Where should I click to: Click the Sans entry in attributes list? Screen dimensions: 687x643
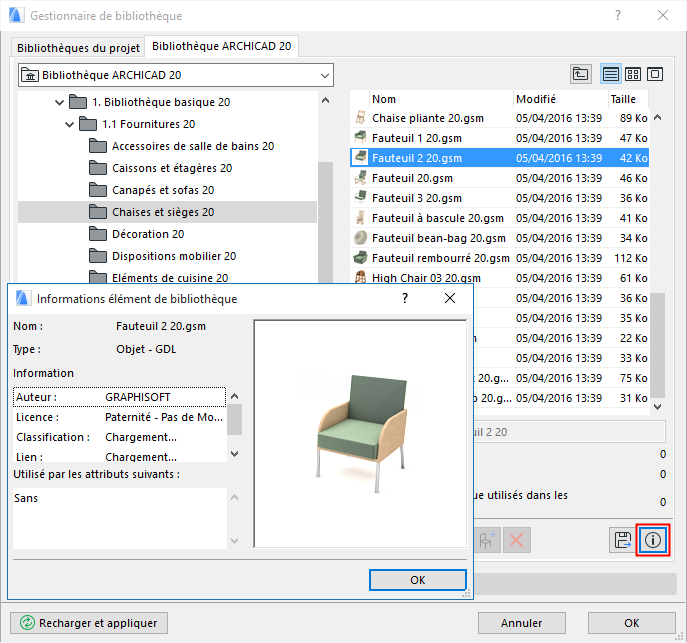[x=26, y=498]
